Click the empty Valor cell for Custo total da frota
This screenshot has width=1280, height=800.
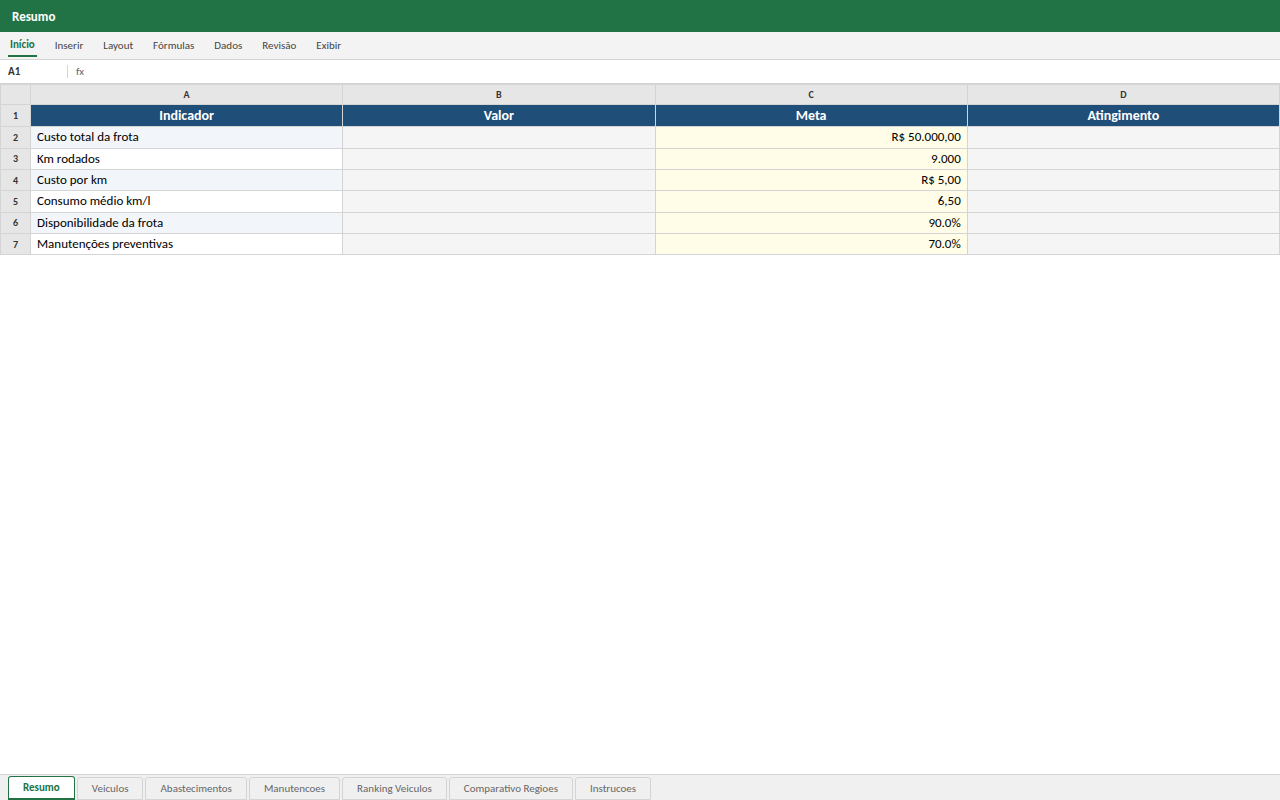pos(499,137)
